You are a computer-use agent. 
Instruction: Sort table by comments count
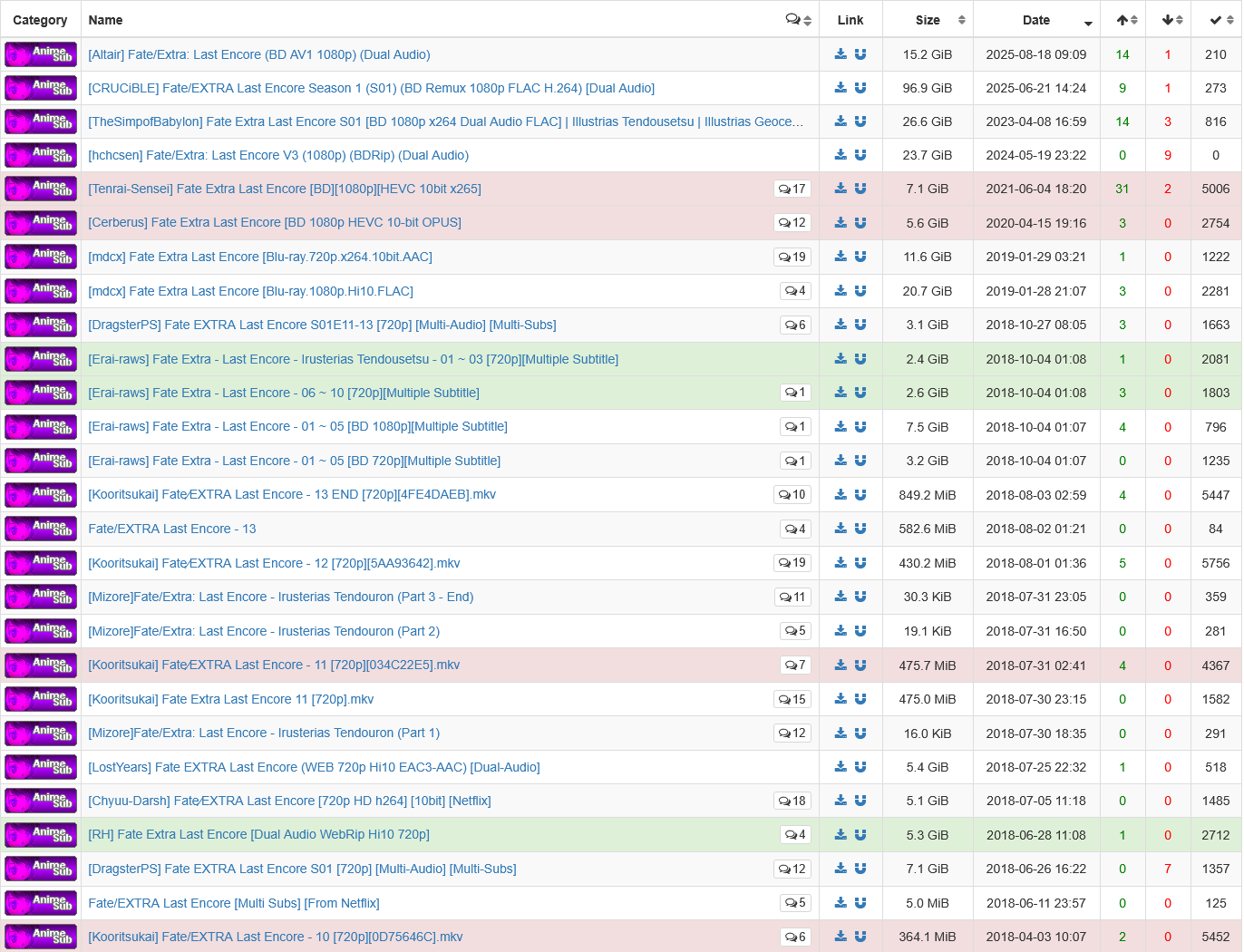(798, 20)
